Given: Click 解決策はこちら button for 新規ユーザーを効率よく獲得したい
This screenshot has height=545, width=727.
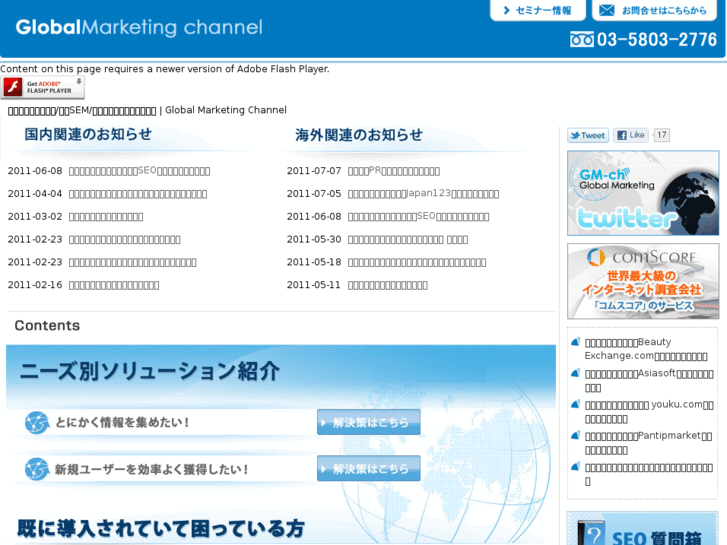Looking at the screenshot, I should [369, 468].
